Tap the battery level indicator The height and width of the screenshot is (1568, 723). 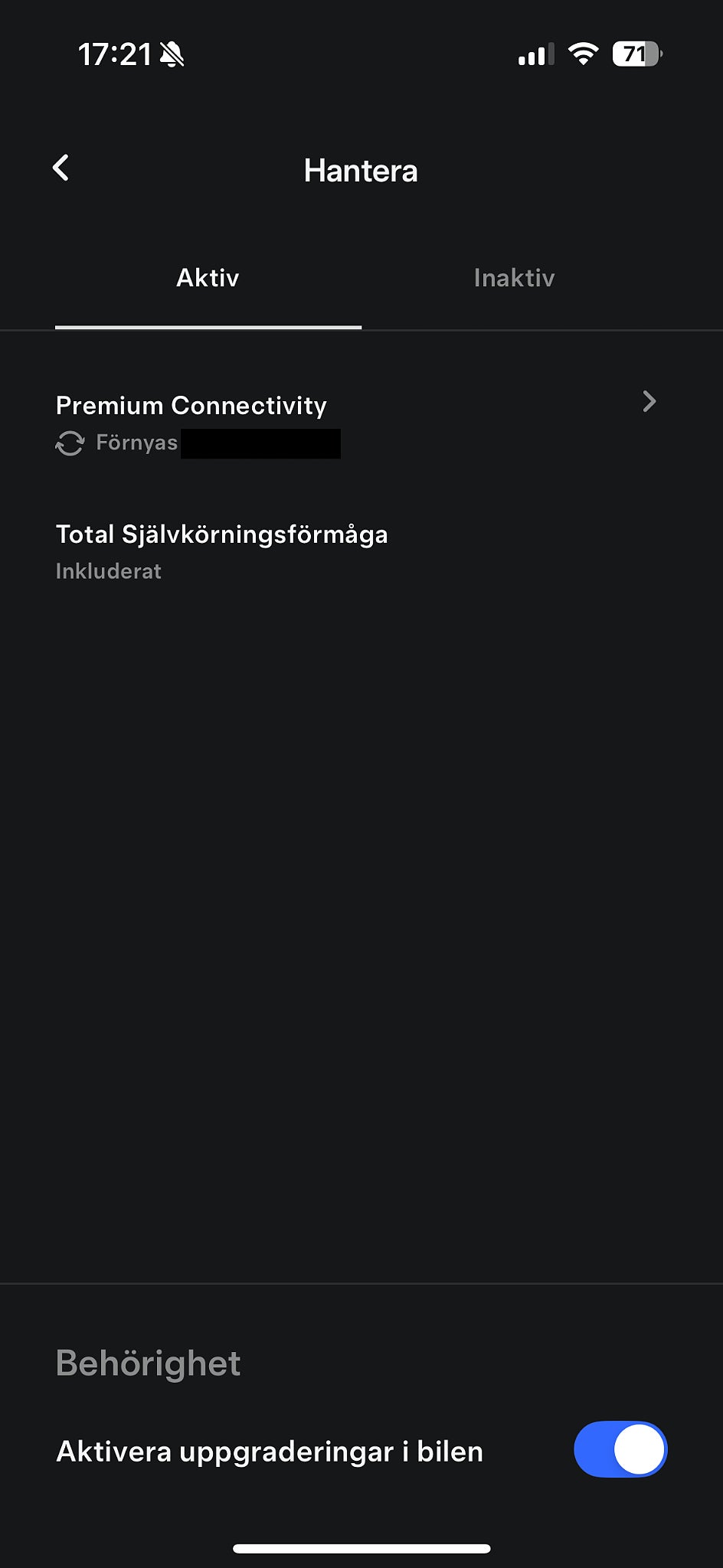(637, 54)
